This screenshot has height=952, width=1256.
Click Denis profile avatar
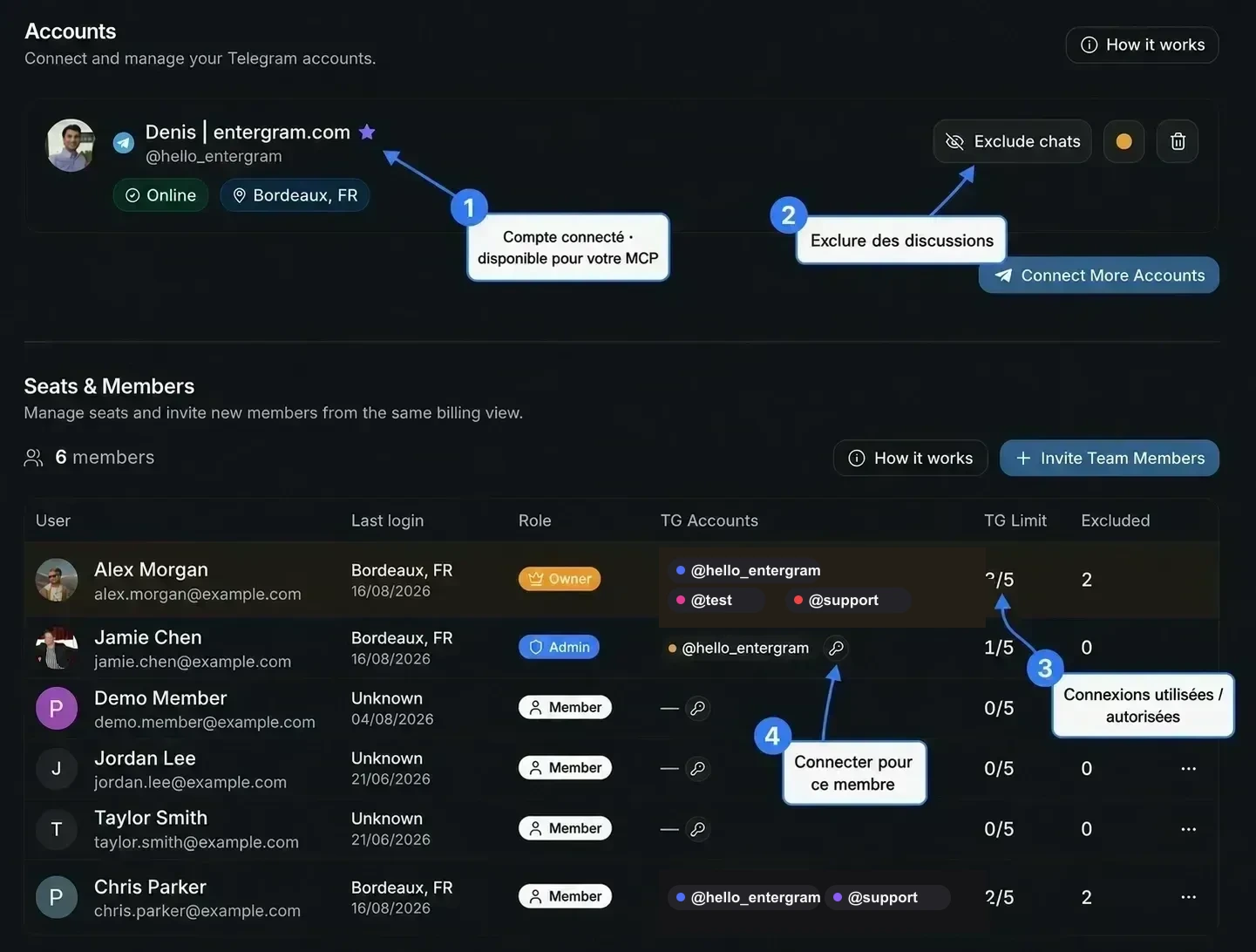(x=71, y=145)
